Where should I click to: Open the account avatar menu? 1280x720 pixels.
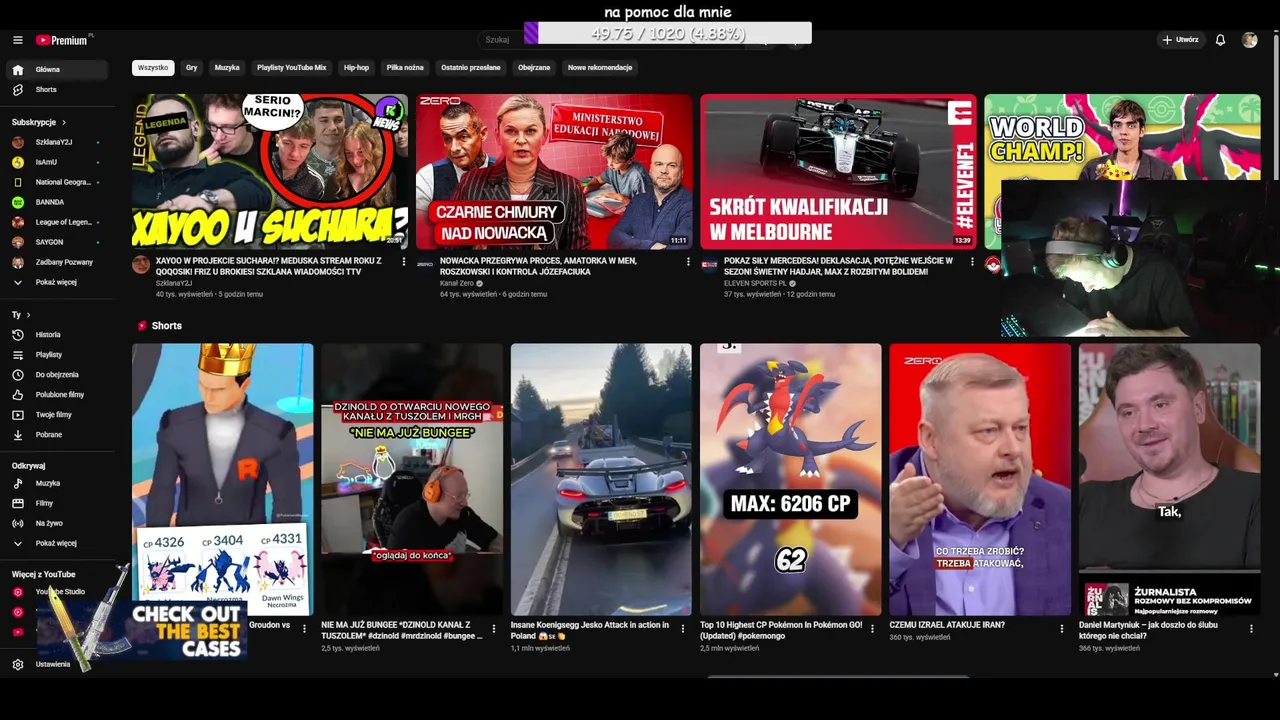pyautogui.click(x=1249, y=40)
